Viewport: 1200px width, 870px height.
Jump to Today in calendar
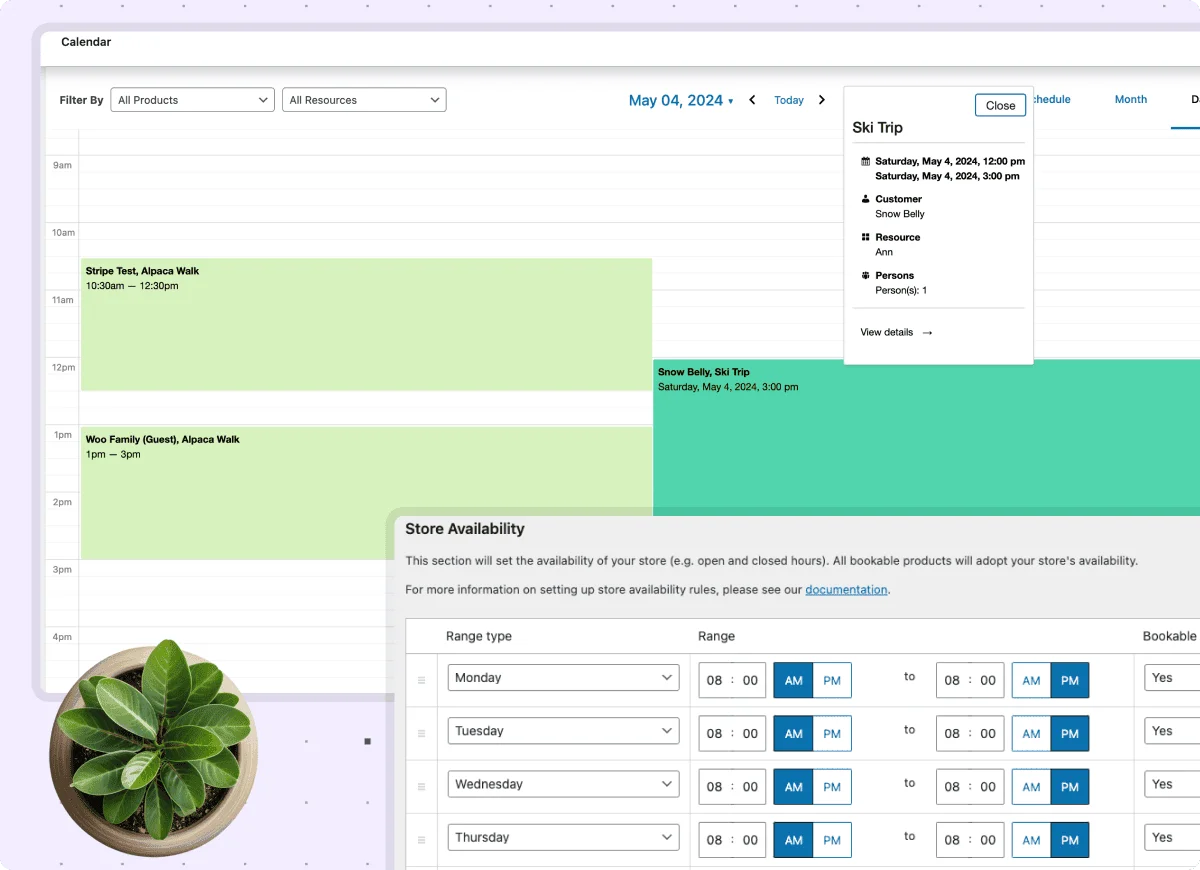(789, 100)
